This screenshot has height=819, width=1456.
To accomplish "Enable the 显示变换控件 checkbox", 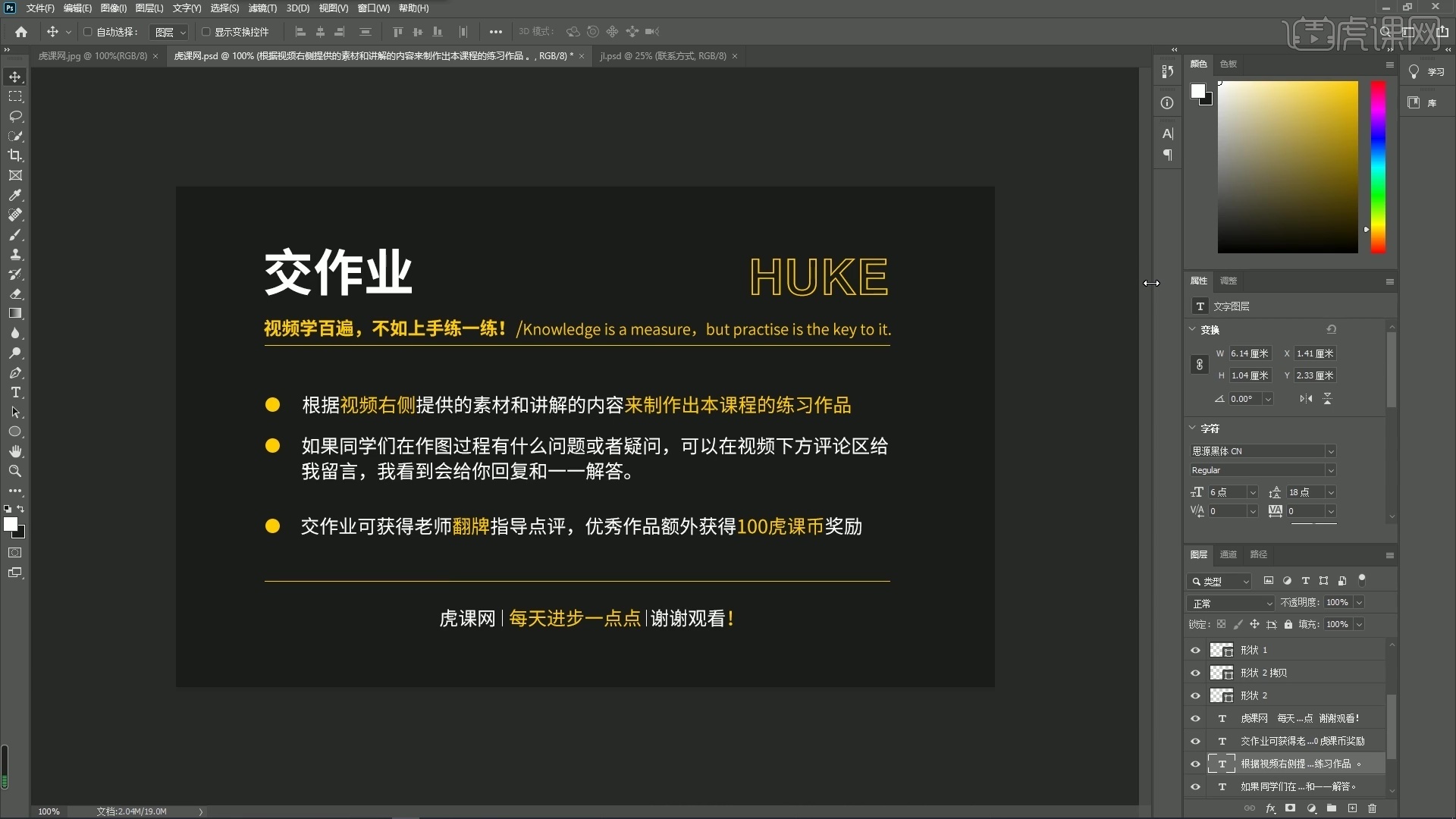I will (x=206, y=32).
